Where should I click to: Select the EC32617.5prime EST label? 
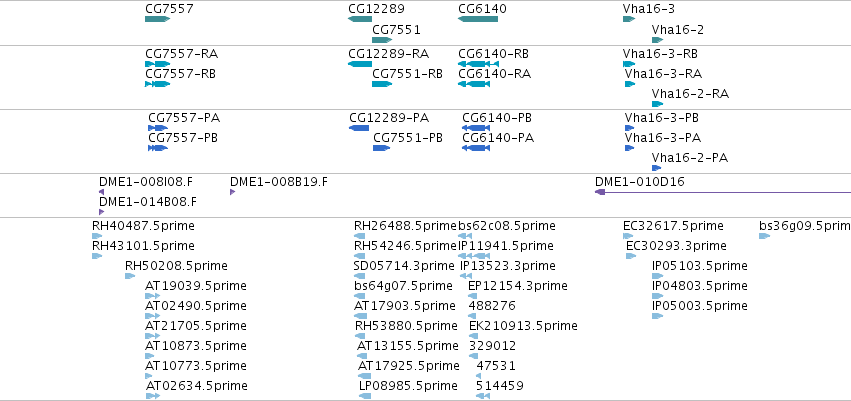tap(673, 226)
